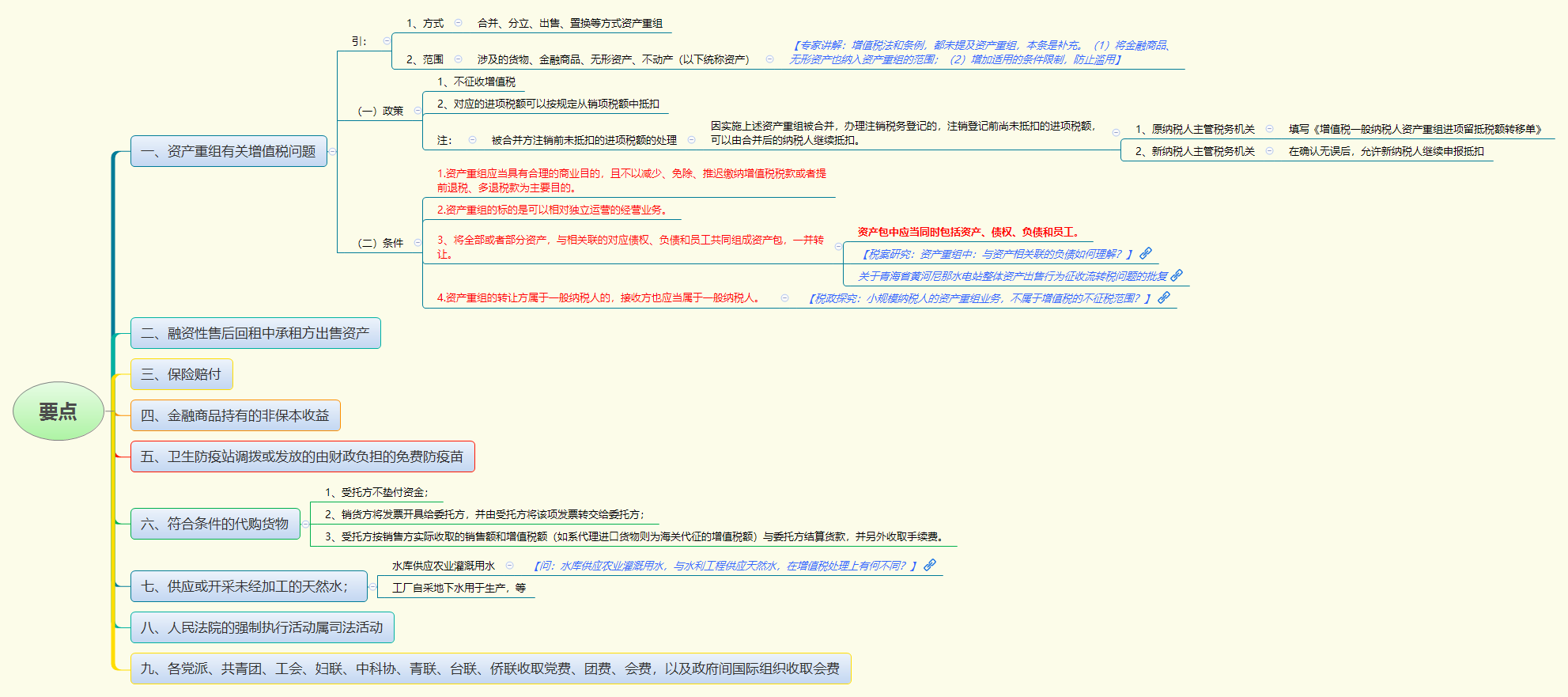This screenshot has width=1568, height=697.
Task: Select the 七、供应或开采未经加工的天然水 topic
Action: (249, 586)
